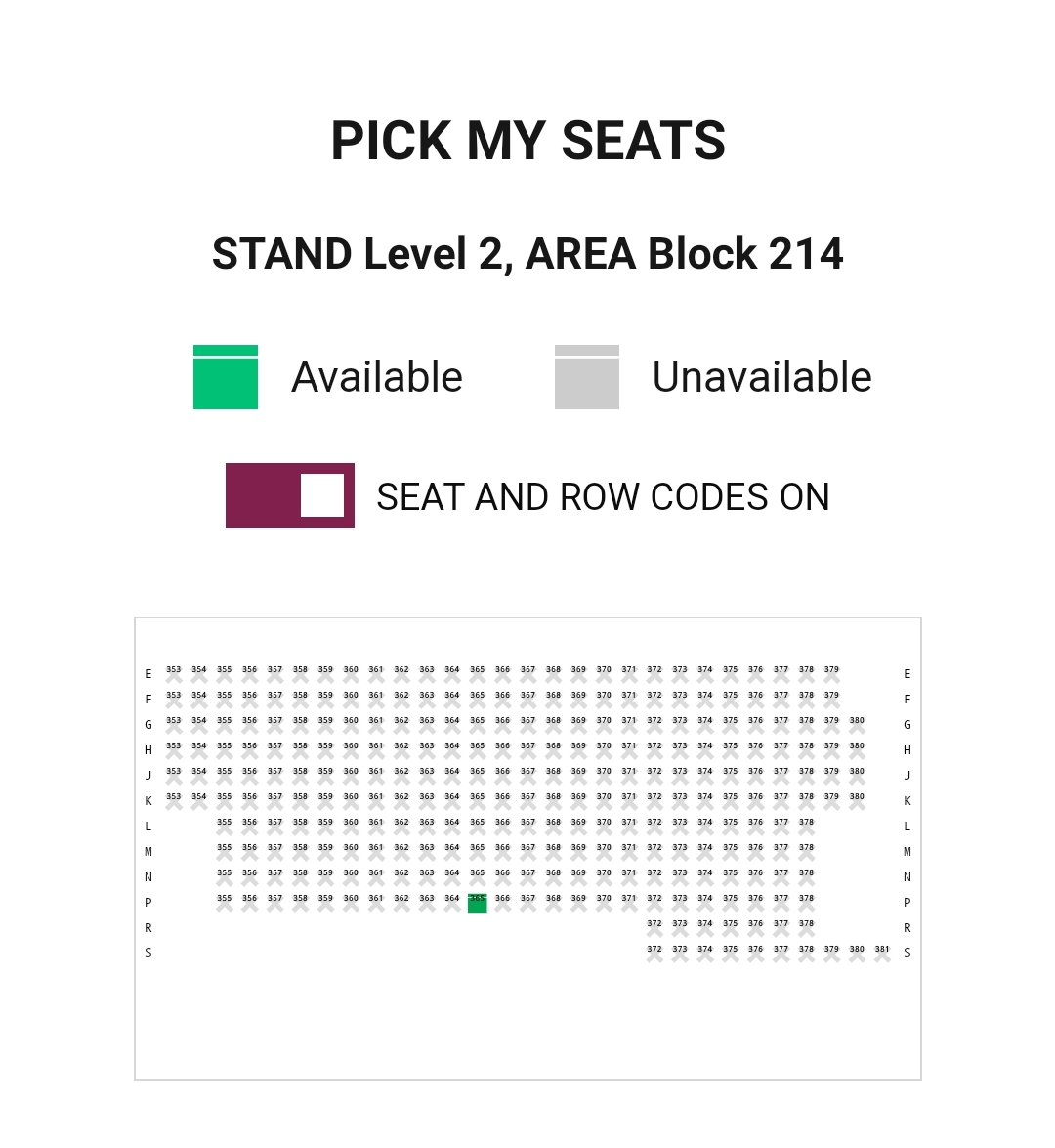
Task: Click unavailable seat 379 in row F
Action: tap(831, 701)
